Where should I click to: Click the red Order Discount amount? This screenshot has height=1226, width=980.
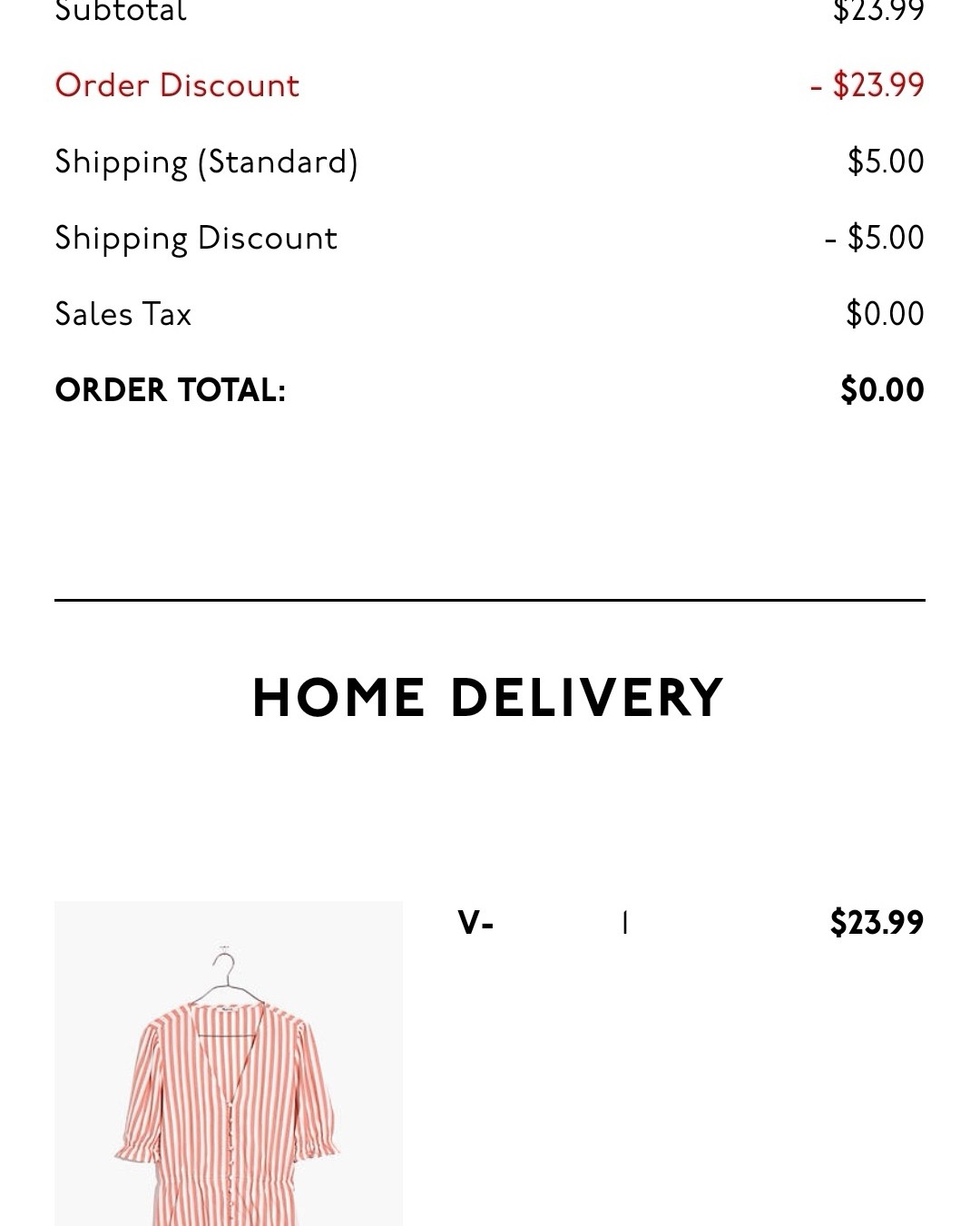(867, 85)
